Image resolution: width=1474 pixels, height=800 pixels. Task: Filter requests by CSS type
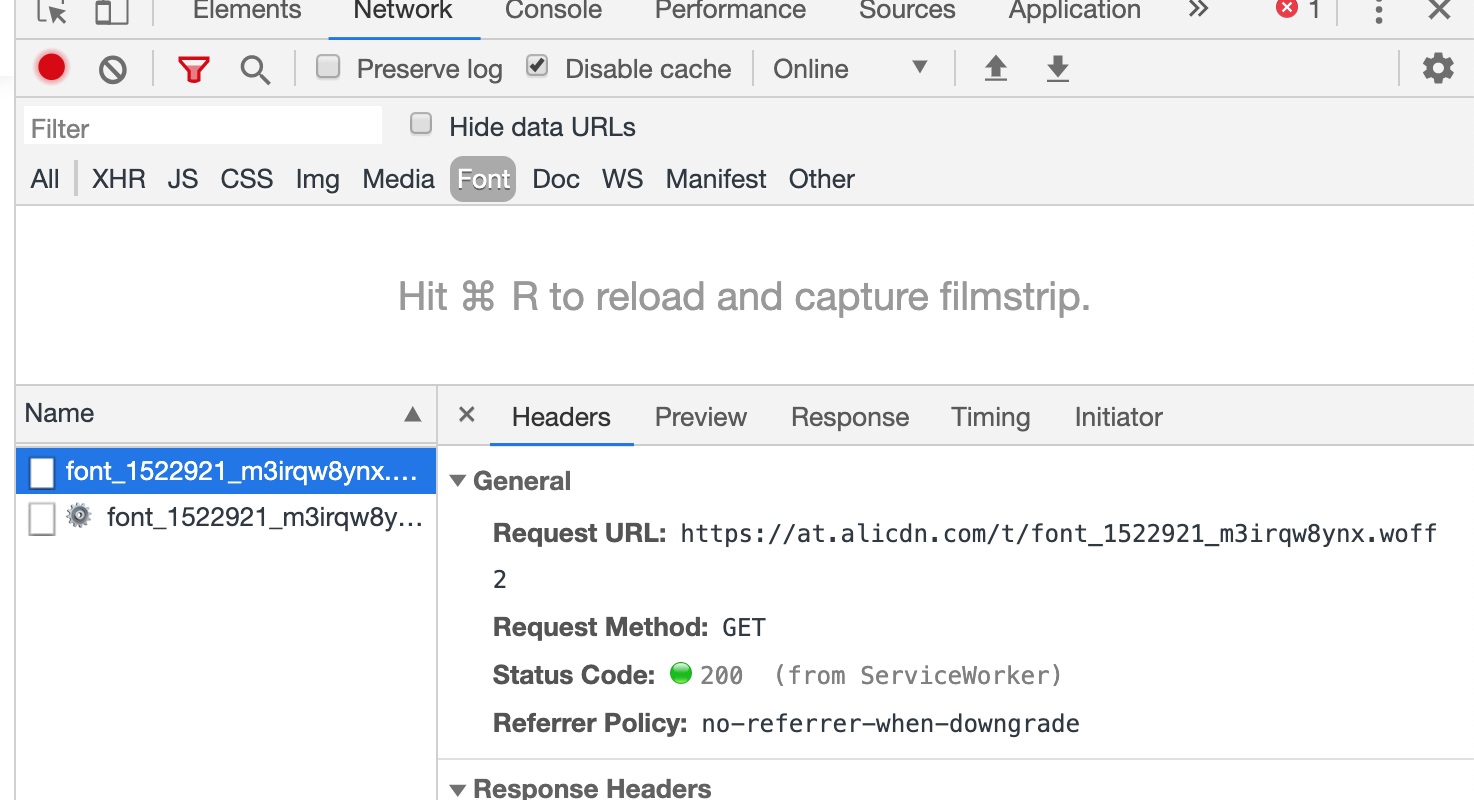(247, 179)
